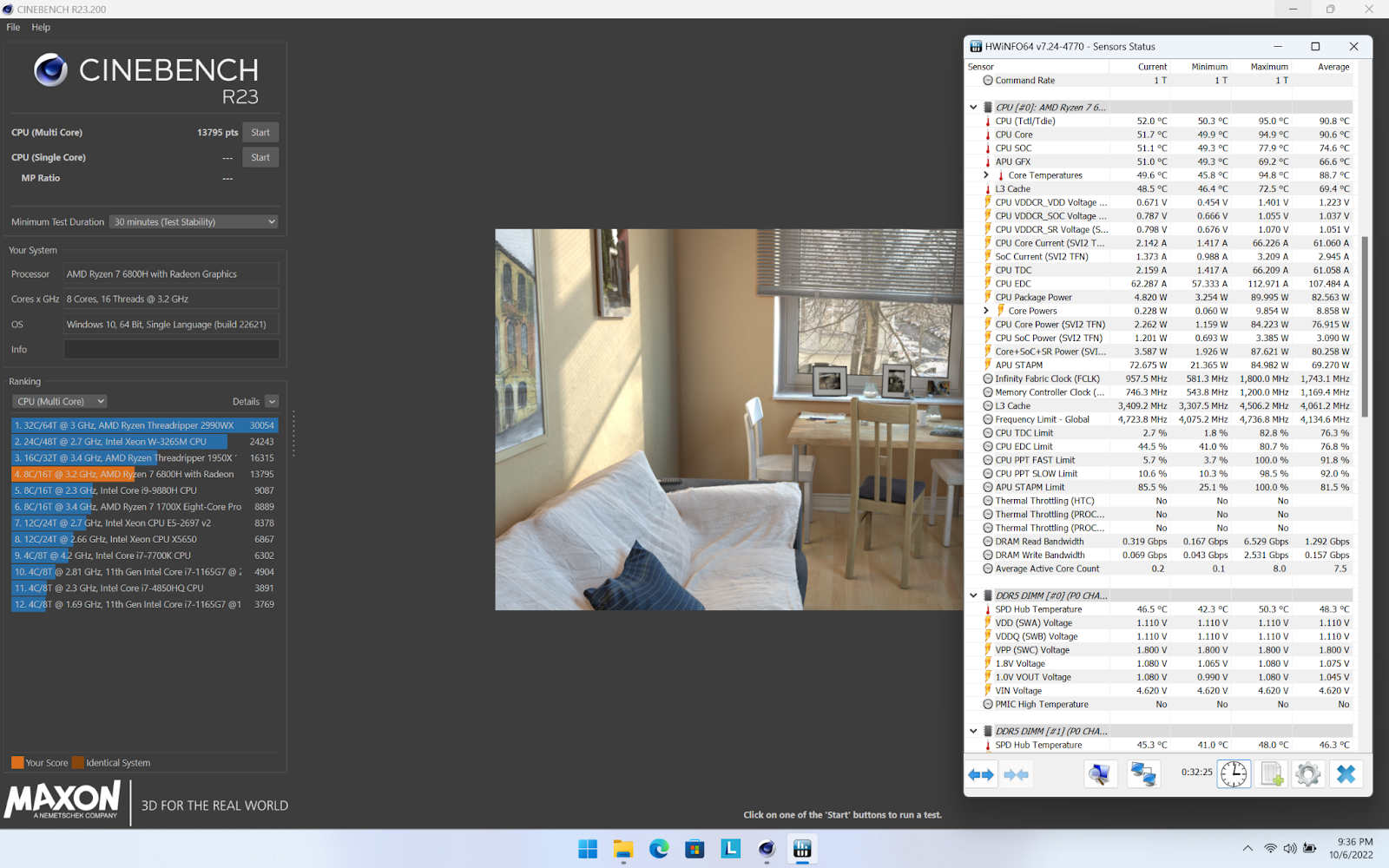Reset HWiNFO elapsed time clock icon
The height and width of the screenshot is (868, 1389).
(x=1234, y=774)
